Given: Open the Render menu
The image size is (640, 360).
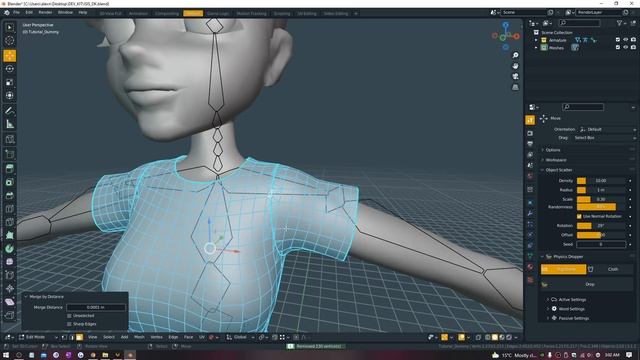Looking at the screenshot, I should click(45, 13).
